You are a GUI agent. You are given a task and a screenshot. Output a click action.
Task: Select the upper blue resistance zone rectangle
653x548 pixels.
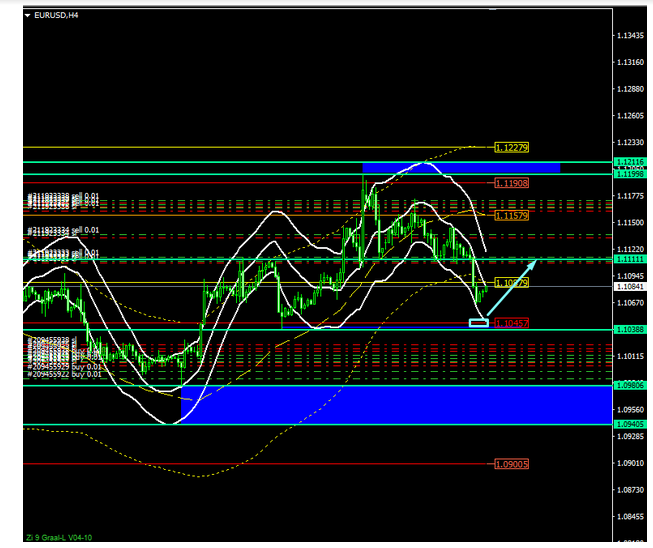[x=459, y=167]
